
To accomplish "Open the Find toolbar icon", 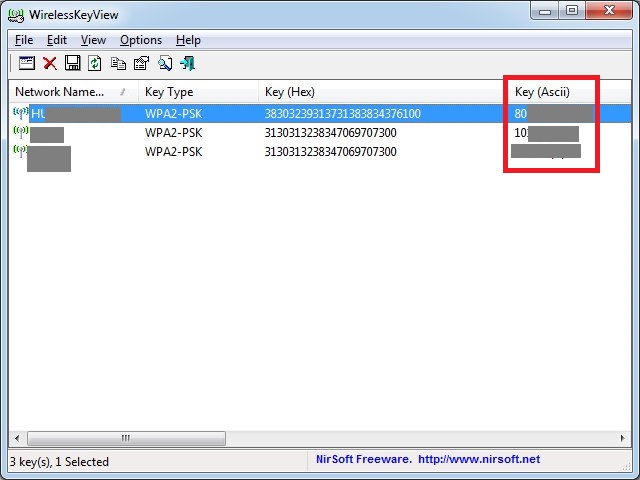I will pos(165,63).
